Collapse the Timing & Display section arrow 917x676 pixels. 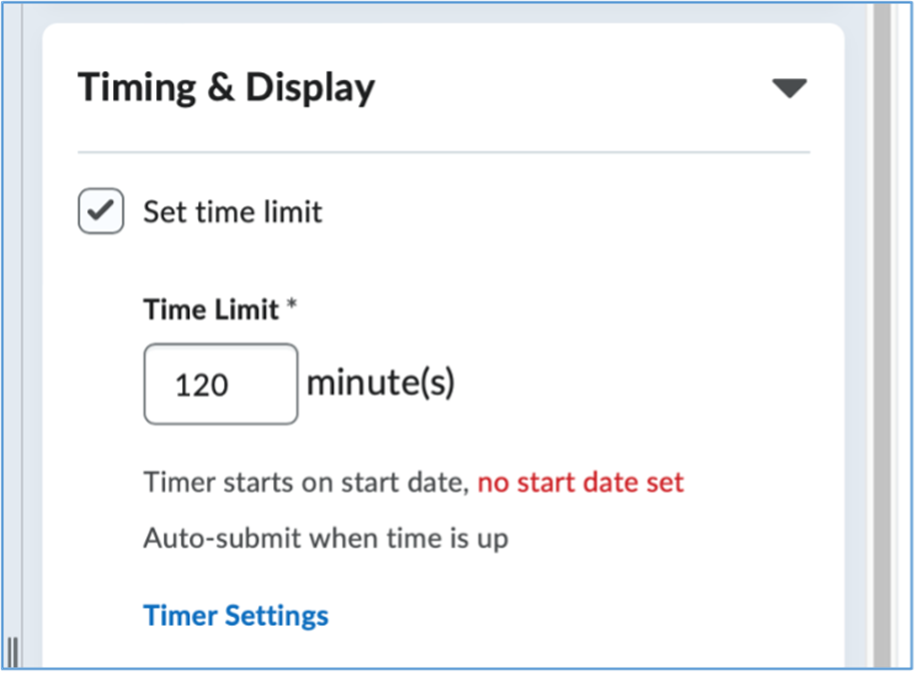tap(789, 89)
